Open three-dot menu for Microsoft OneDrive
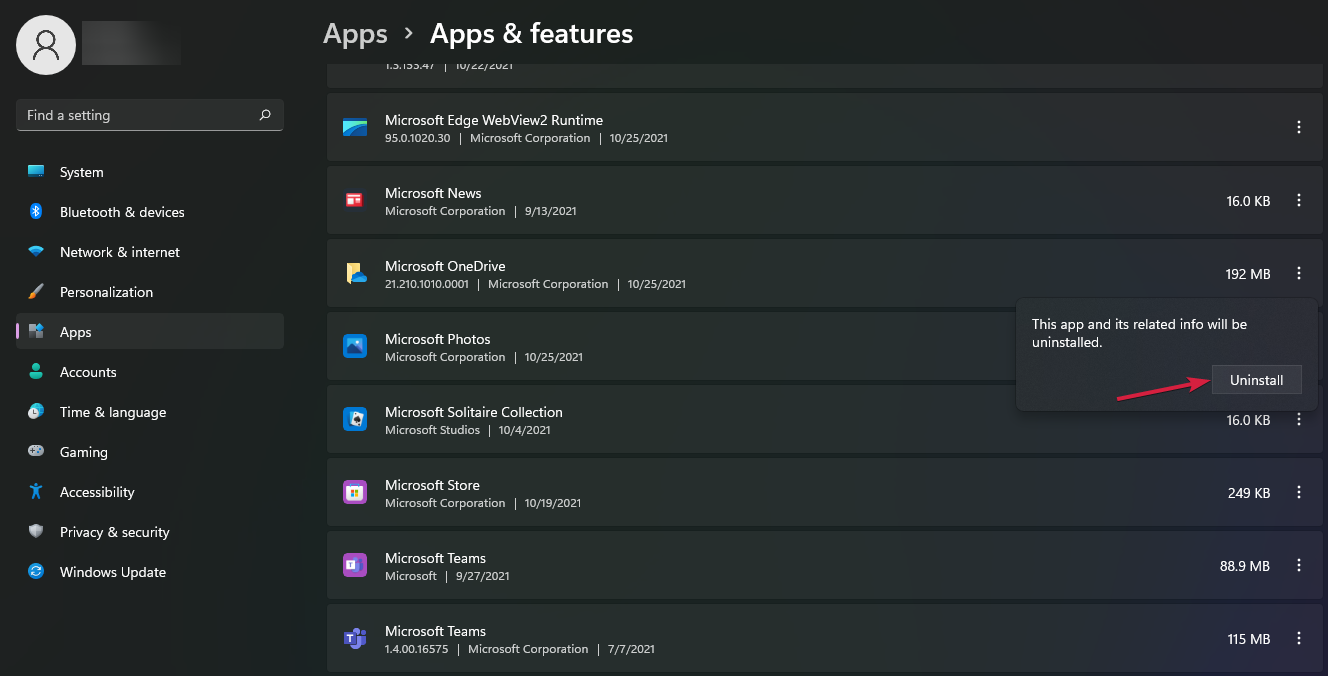 click(1299, 273)
